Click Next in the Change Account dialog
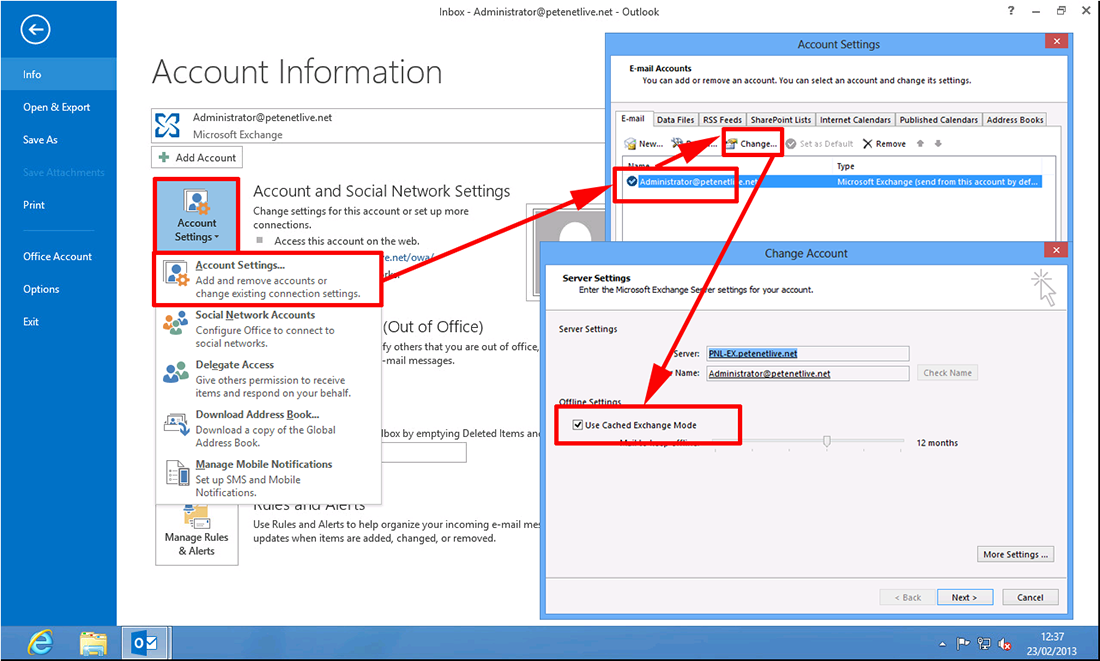Screen dimensions: 1100x661 pyautogui.click(x=964, y=597)
